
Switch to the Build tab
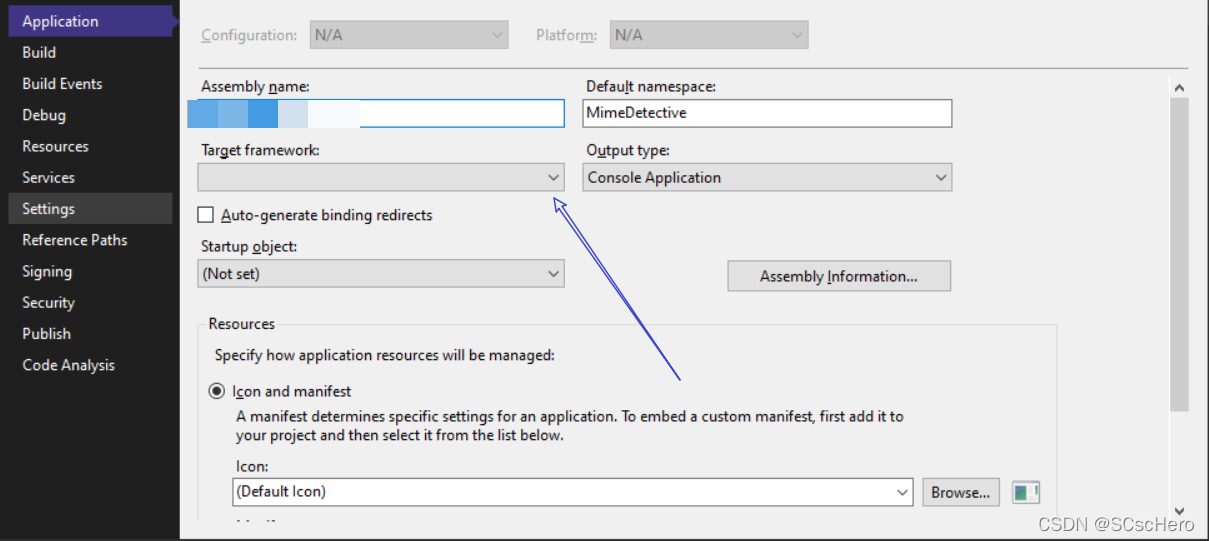coord(40,52)
